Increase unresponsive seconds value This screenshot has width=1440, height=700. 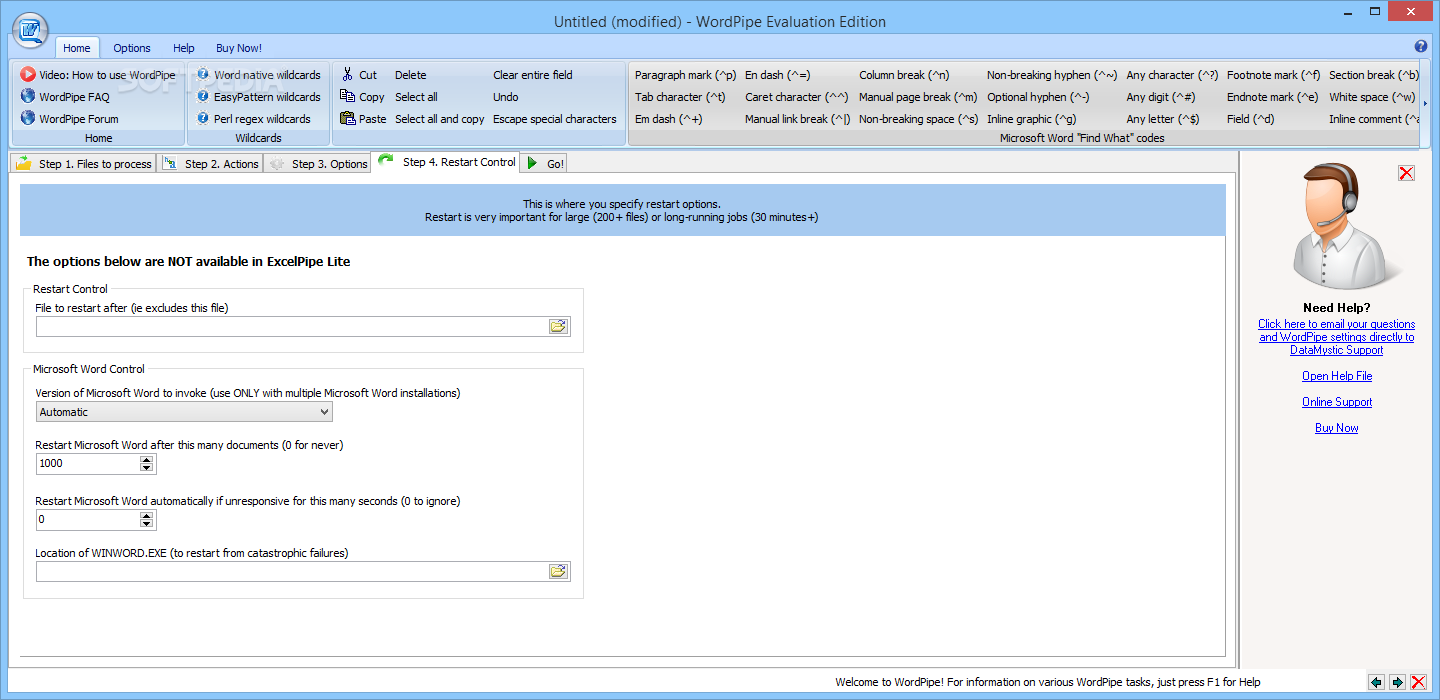[147, 515]
